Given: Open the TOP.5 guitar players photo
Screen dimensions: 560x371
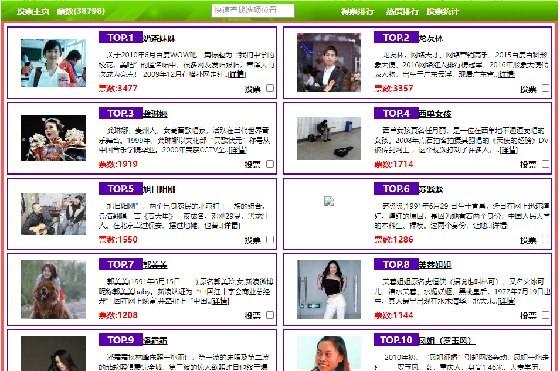Looking at the screenshot, I should 53,214.
